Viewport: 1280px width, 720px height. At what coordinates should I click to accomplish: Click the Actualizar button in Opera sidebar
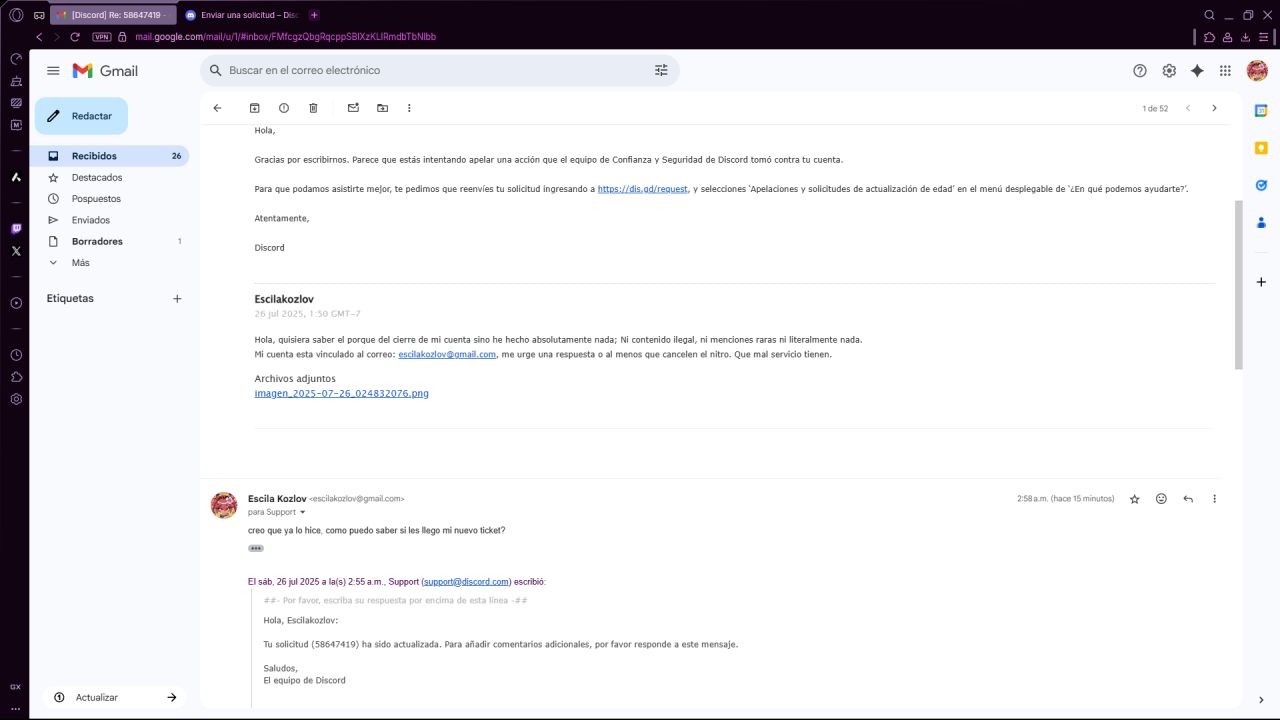coord(116,697)
